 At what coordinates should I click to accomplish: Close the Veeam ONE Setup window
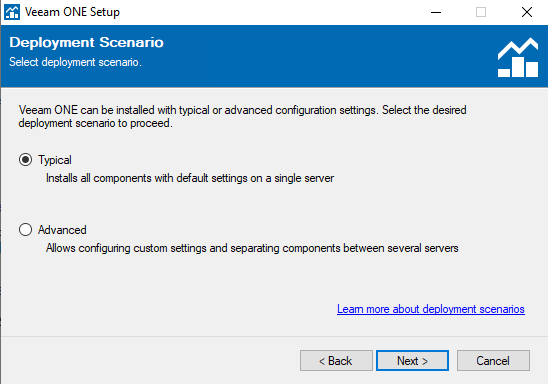pyautogui.click(x=526, y=12)
